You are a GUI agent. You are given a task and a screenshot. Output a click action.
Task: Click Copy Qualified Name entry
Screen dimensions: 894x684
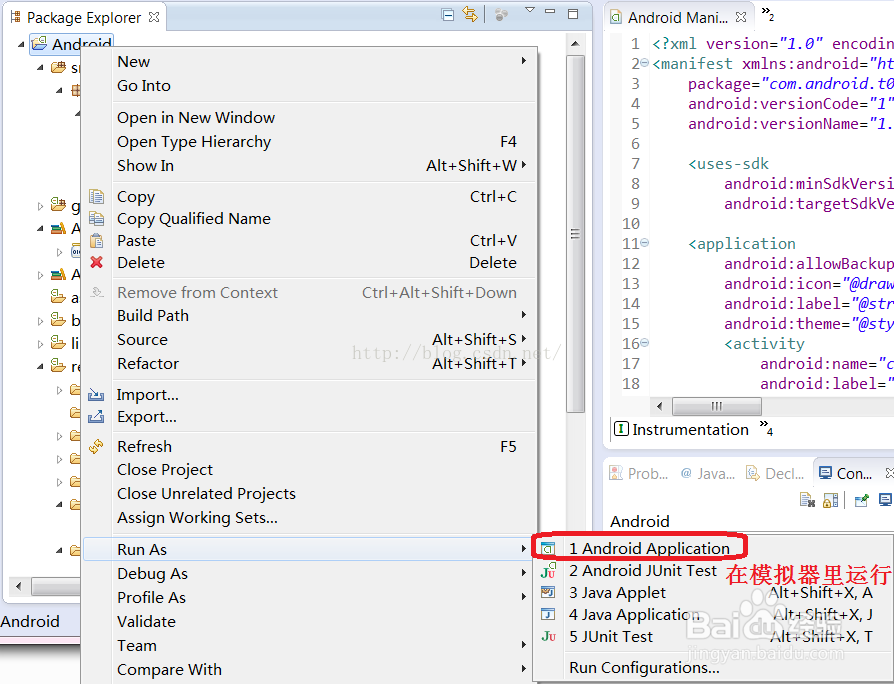(x=310, y=219)
